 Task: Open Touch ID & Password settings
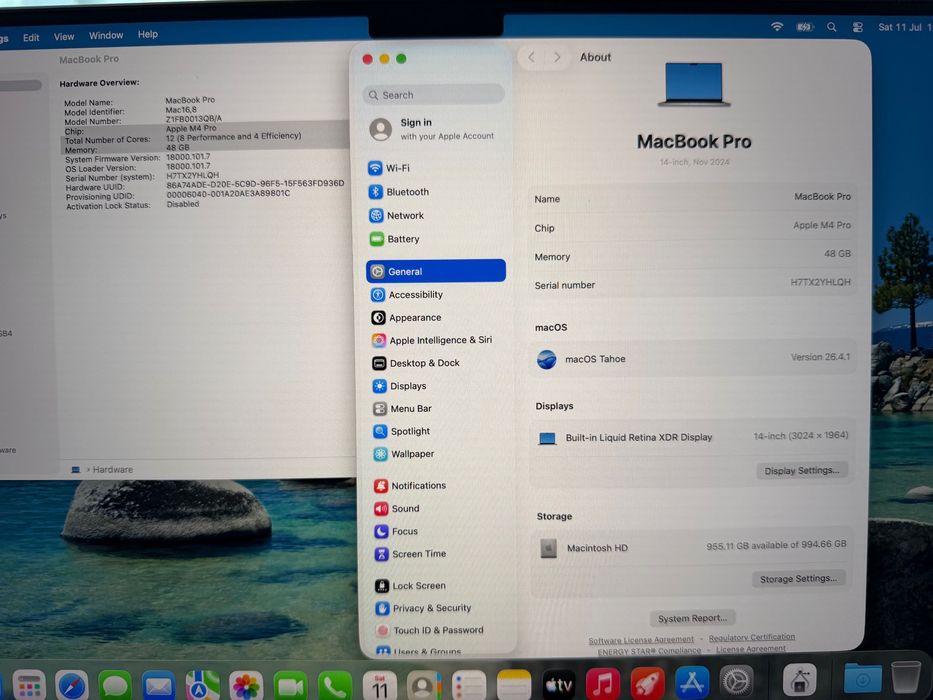(430, 630)
